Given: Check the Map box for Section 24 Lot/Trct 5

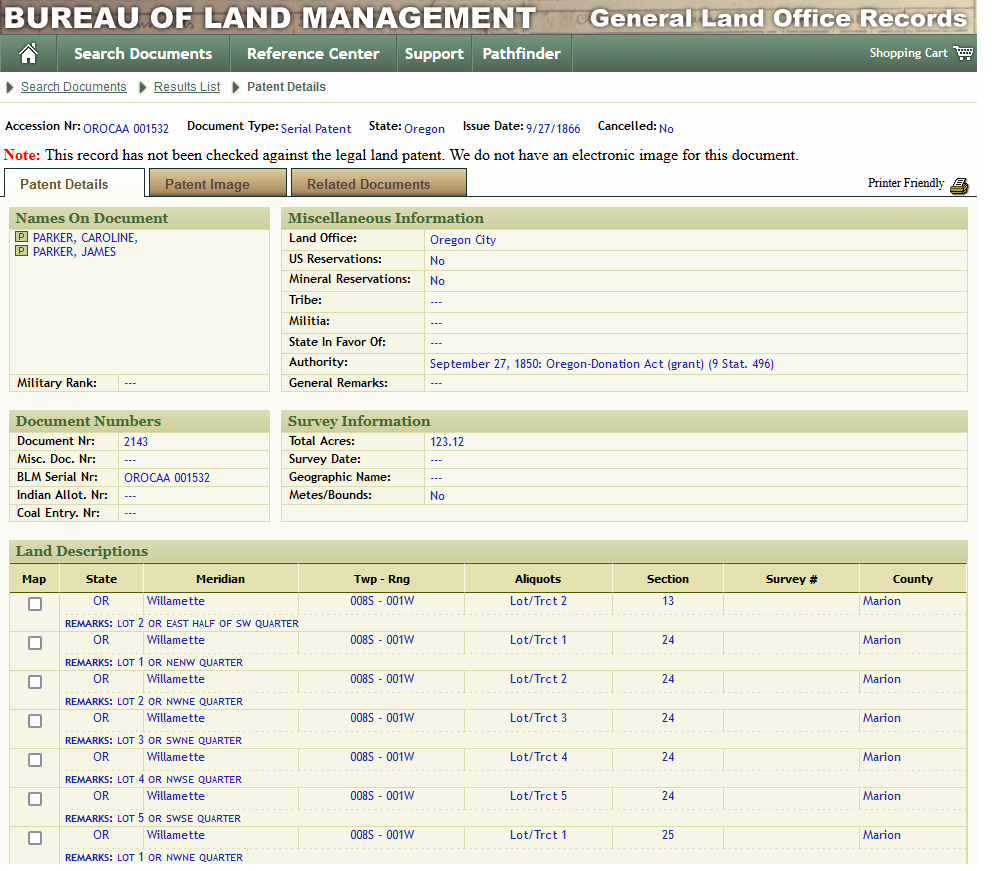Looking at the screenshot, I should click(35, 799).
